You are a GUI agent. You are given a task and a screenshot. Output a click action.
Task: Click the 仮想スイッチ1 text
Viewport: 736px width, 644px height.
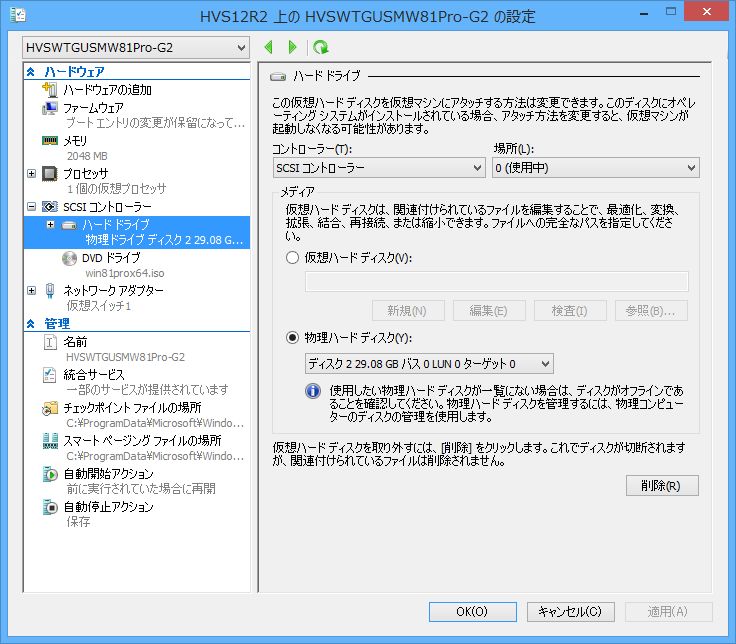click(x=99, y=306)
